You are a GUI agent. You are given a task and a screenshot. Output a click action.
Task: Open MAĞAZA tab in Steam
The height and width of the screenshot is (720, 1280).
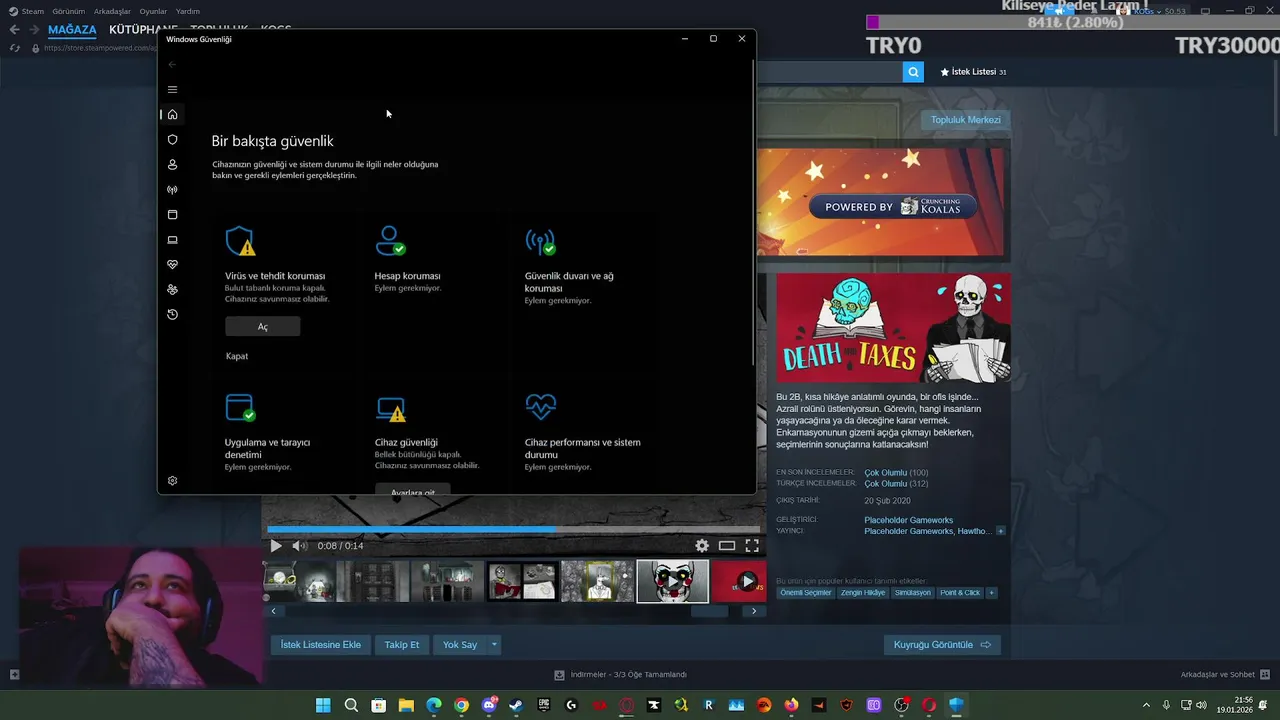point(72,30)
